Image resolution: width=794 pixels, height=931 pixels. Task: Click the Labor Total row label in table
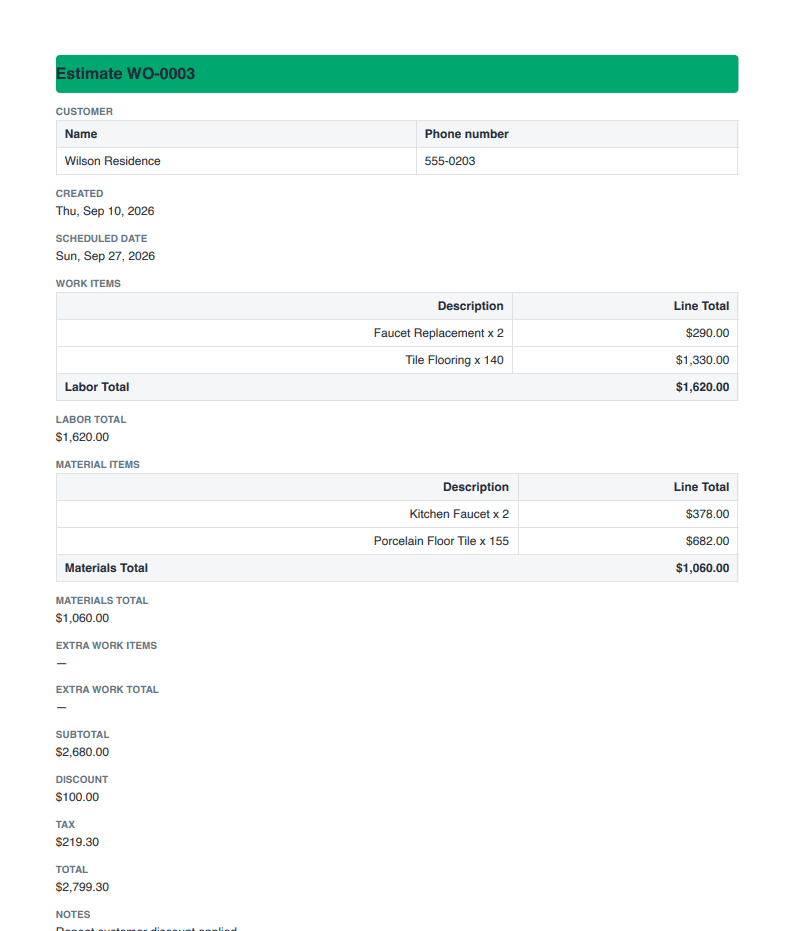click(x=97, y=387)
